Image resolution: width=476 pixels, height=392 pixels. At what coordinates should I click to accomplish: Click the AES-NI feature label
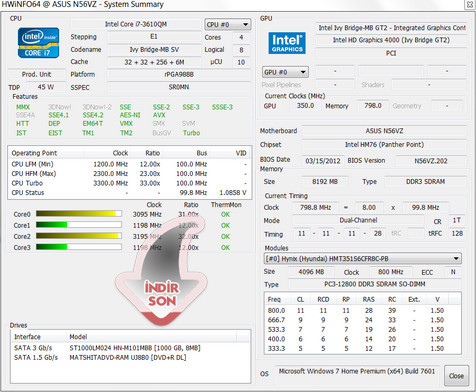[130, 115]
